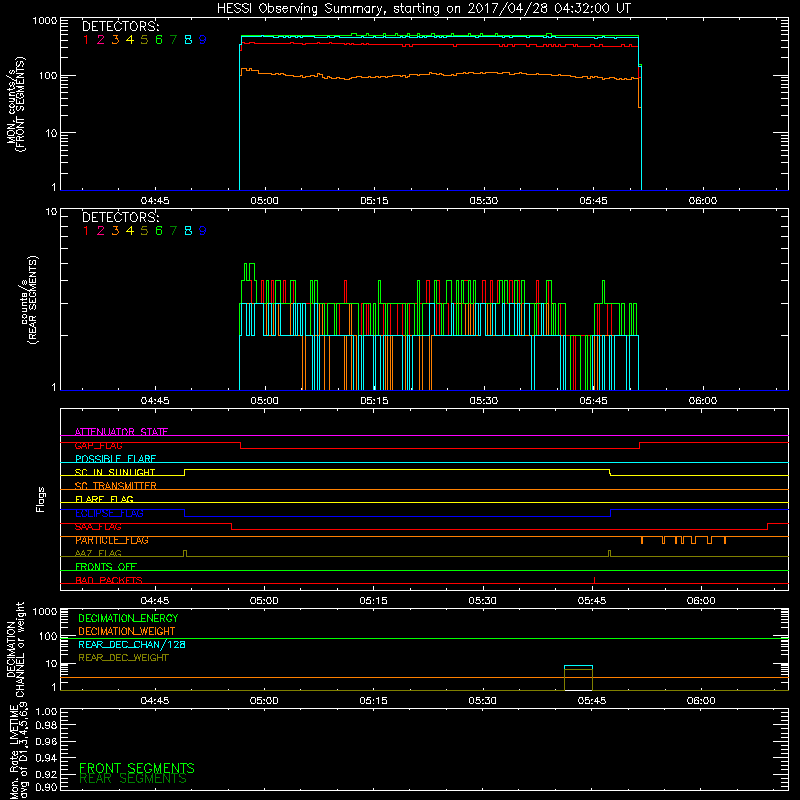Click the DETECTORS: label in the rear segments plot
This screenshot has height=800, width=800.
pos(120,217)
